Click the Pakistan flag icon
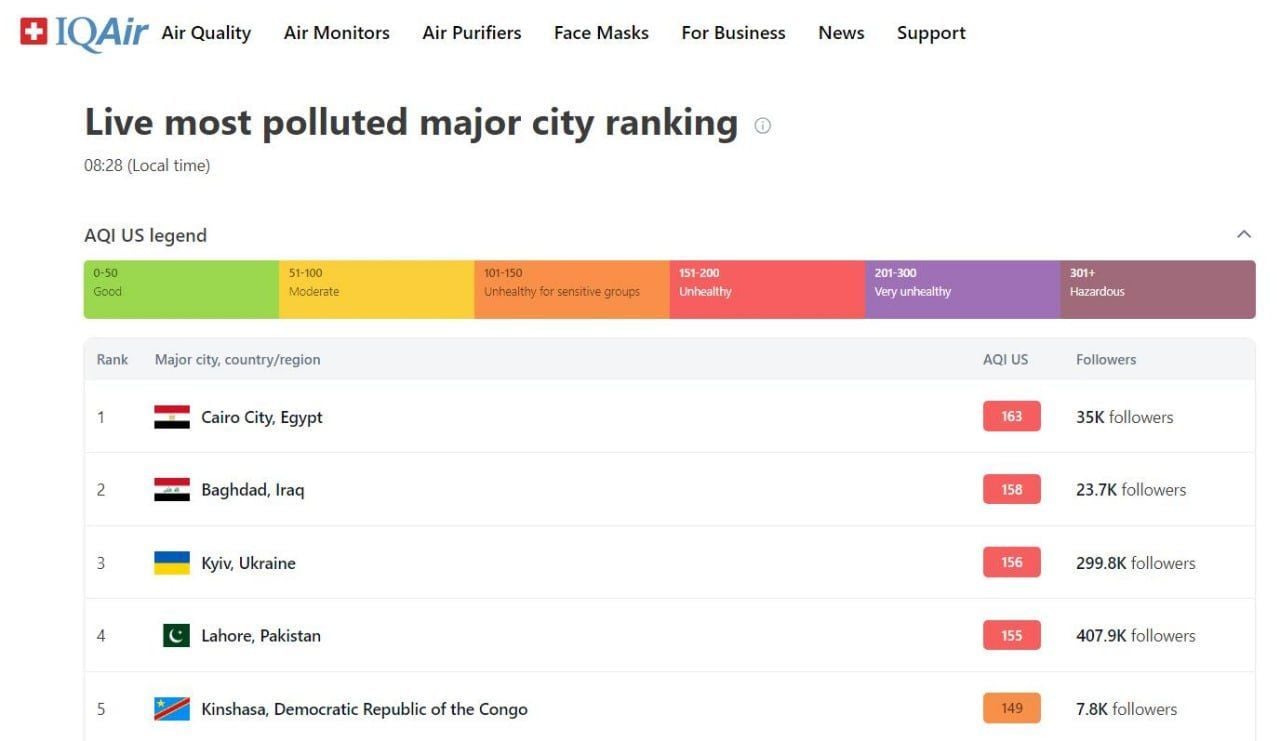The height and width of the screenshot is (741, 1280). (x=176, y=635)
